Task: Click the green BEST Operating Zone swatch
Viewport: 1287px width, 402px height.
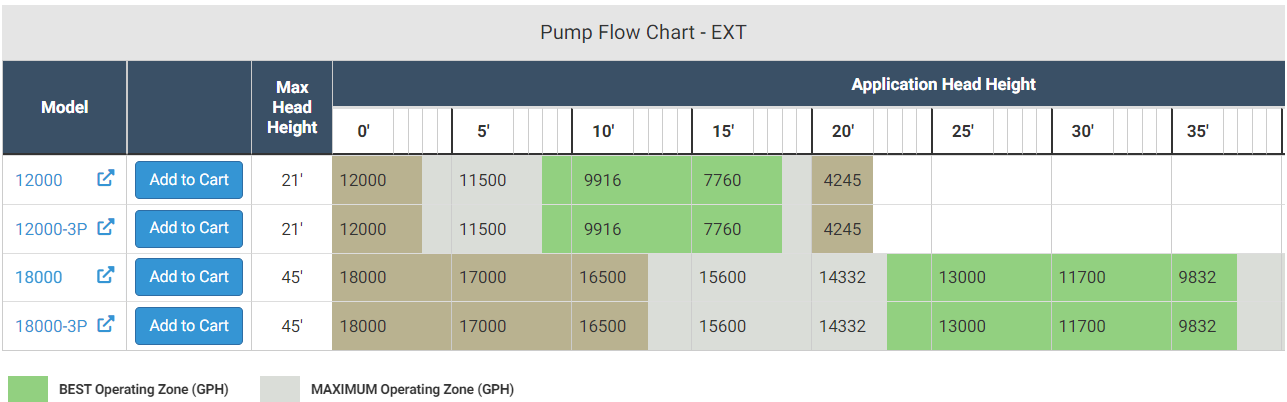Action: [x=28, y=389]
